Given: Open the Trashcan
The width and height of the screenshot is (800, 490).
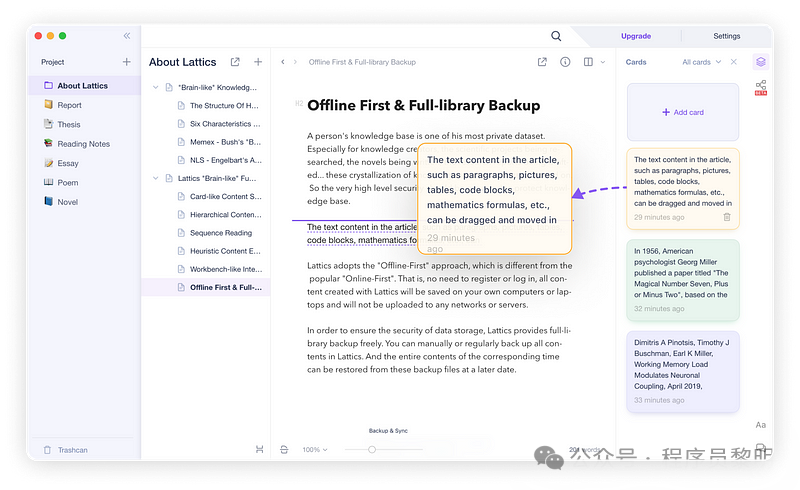Looking at the screenshot, I should (66, 450).
